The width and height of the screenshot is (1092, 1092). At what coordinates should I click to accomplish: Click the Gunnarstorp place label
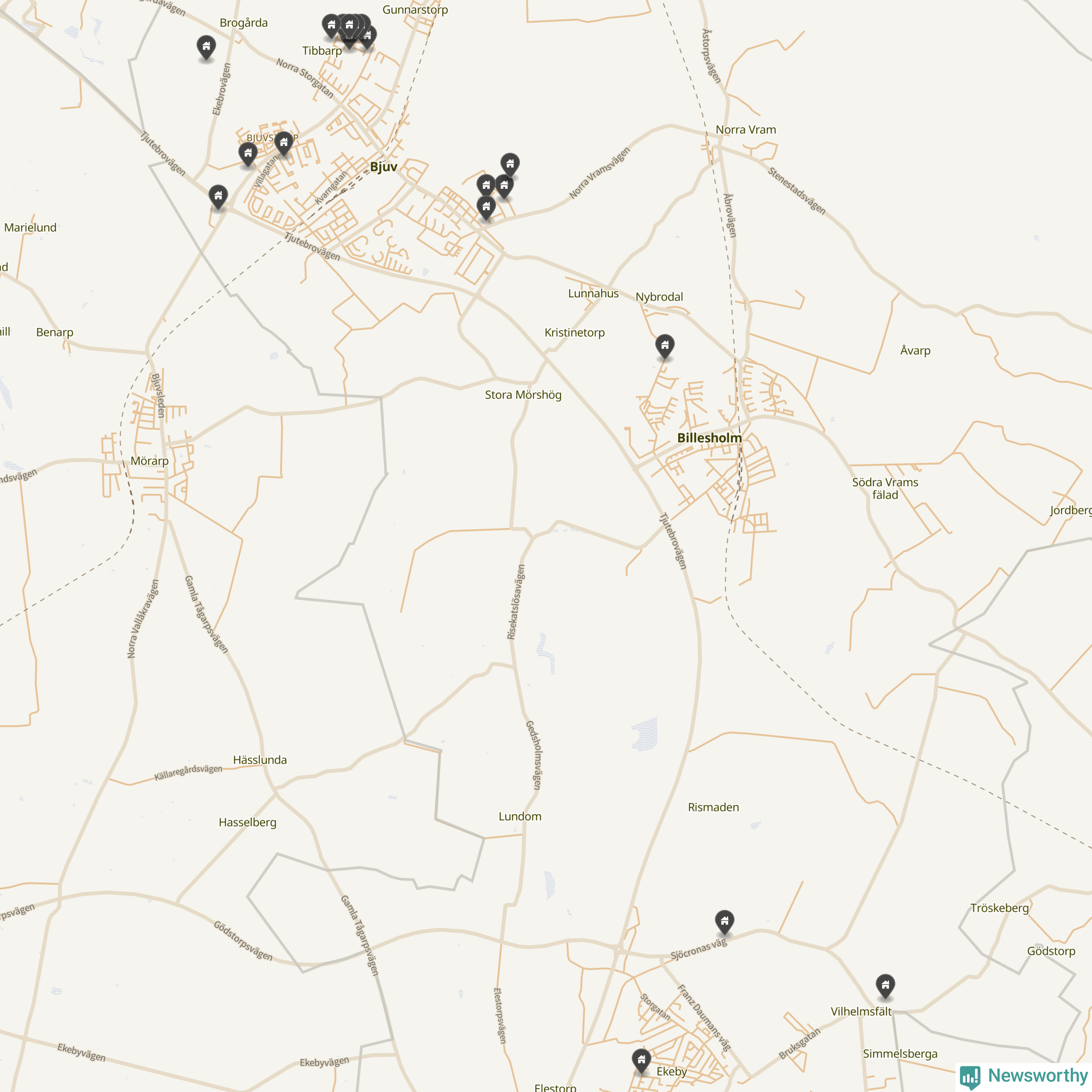tap(415, 10)
